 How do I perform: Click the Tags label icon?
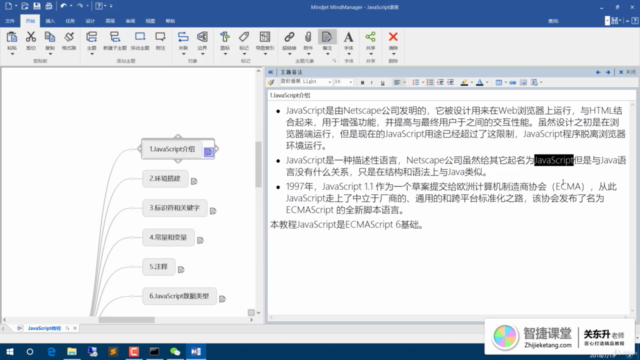pyautogui.click(x=244, y=37)
